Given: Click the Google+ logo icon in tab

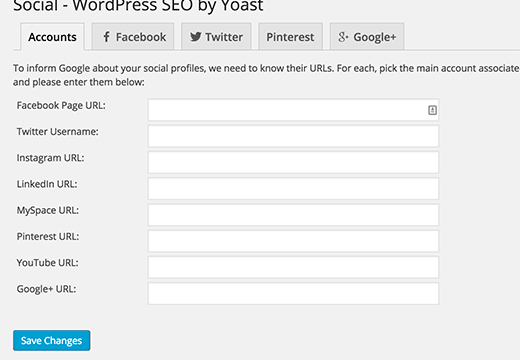Looking at the screenshot, I should pyautogui.click(x=343, y=37).
